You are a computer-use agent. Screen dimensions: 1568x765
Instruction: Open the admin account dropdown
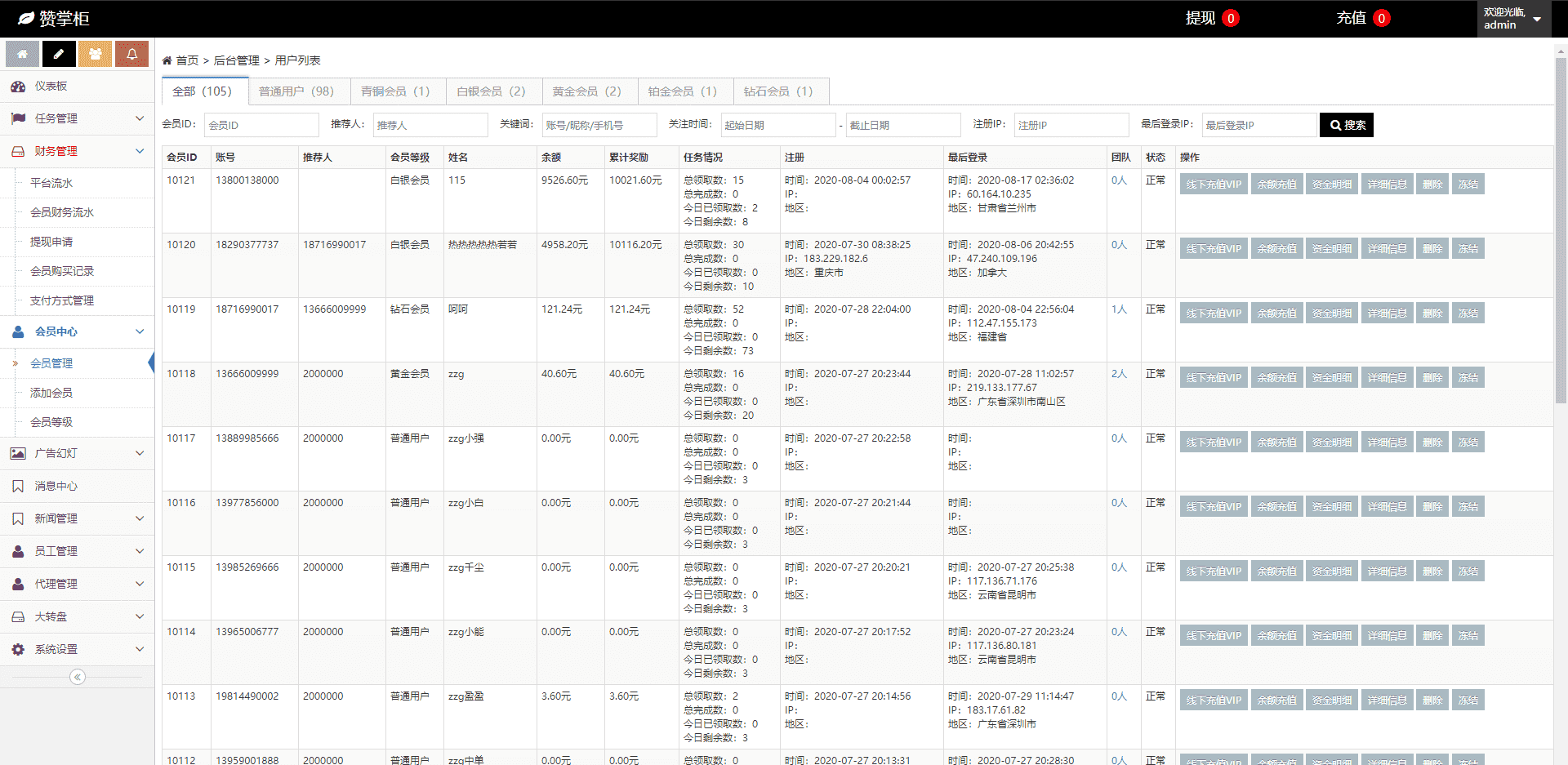click(x=1512, y=19)
